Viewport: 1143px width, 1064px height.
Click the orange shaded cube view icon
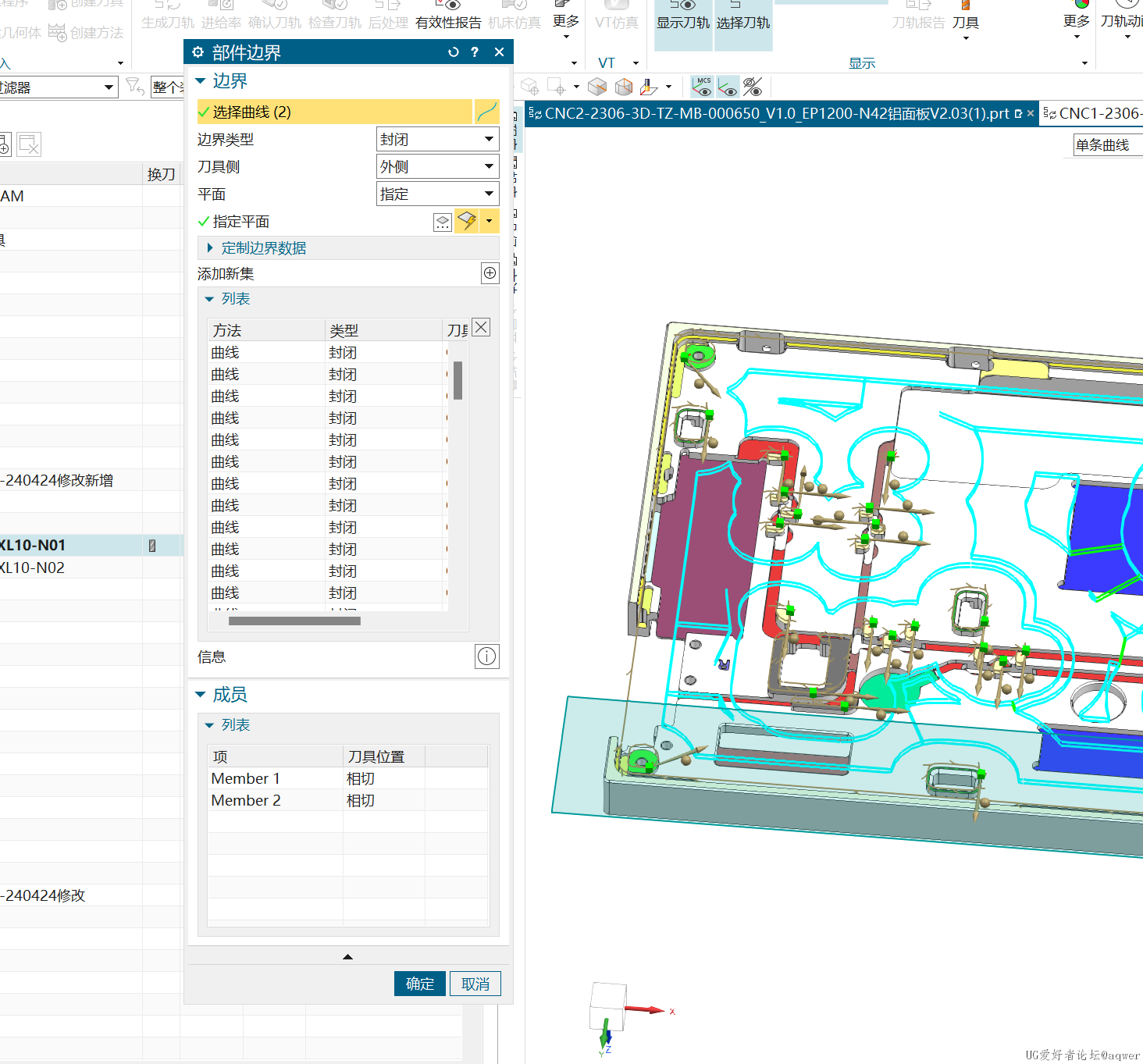pyautogui.click(x=624, y=86)
